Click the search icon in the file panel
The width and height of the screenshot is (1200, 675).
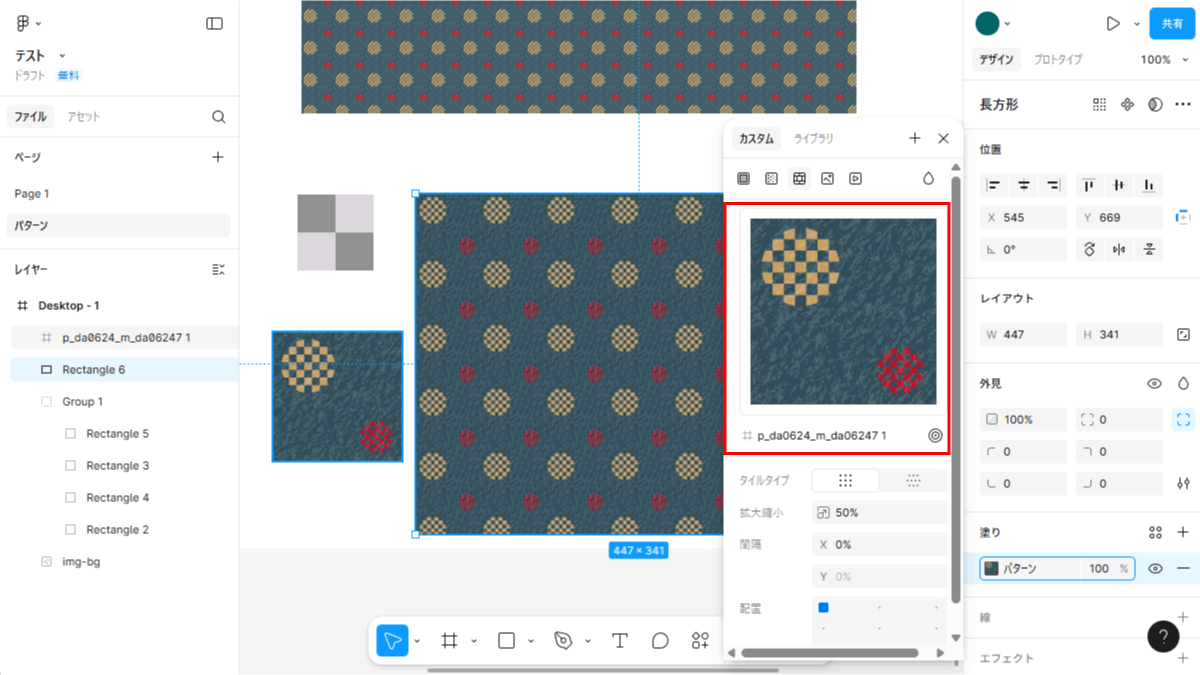[218, 117]
